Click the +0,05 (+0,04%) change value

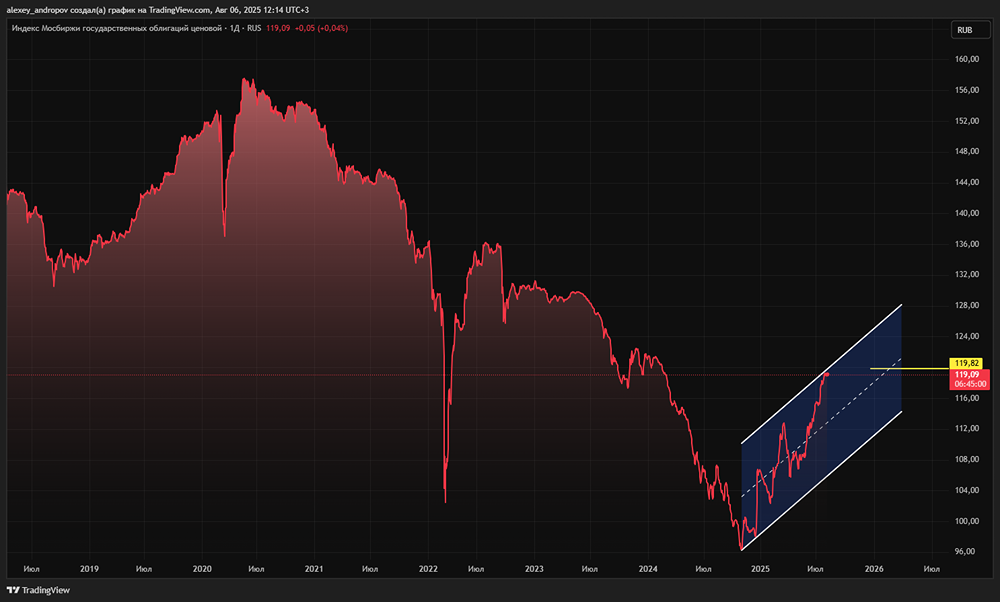point(321,28)
